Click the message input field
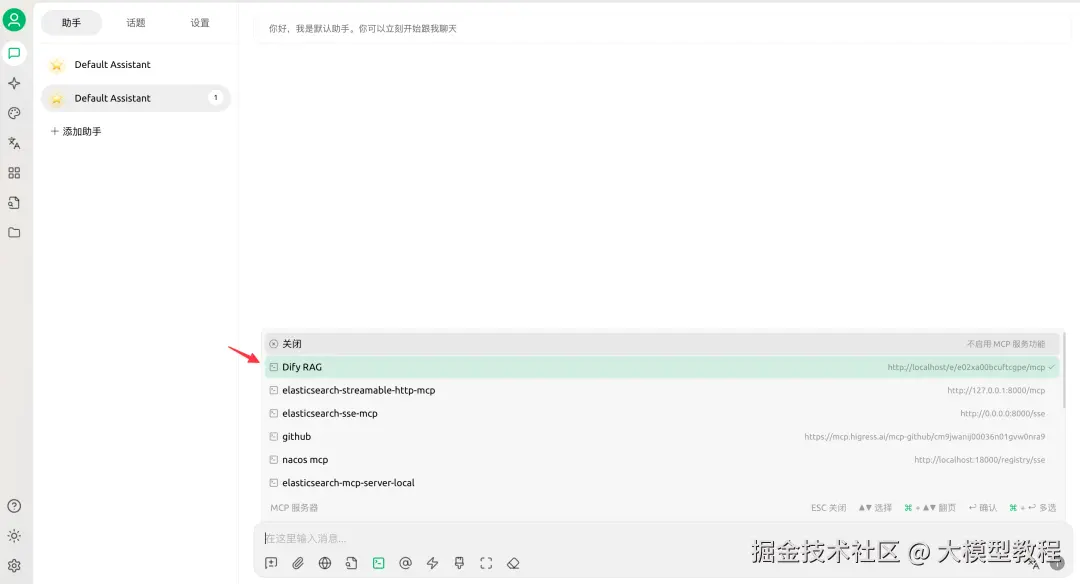This screenshot has width=1080, height=584. (x=500, y=538)
